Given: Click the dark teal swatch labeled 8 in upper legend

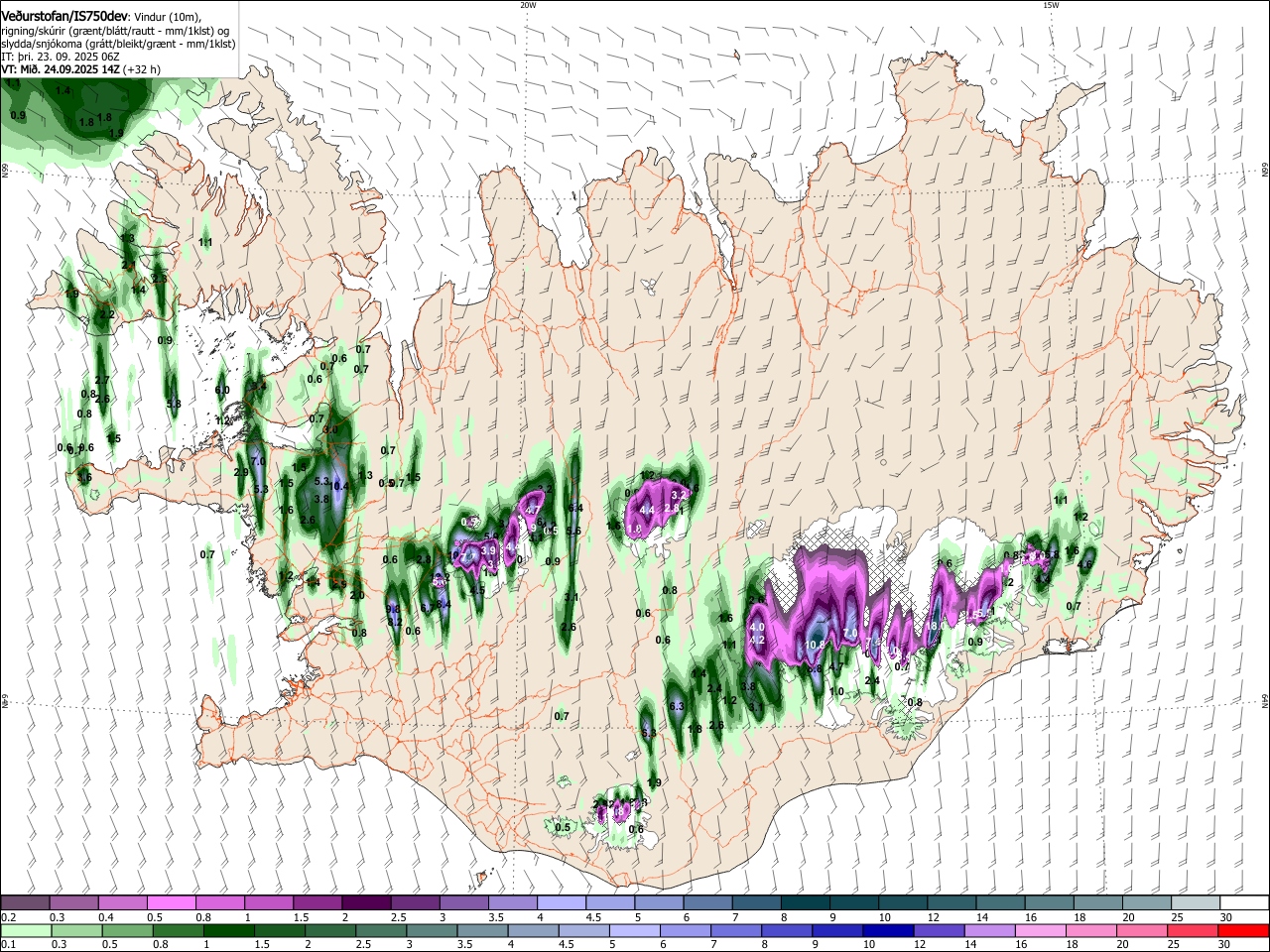Looking at the screenshot, I should tap(804, 902).
